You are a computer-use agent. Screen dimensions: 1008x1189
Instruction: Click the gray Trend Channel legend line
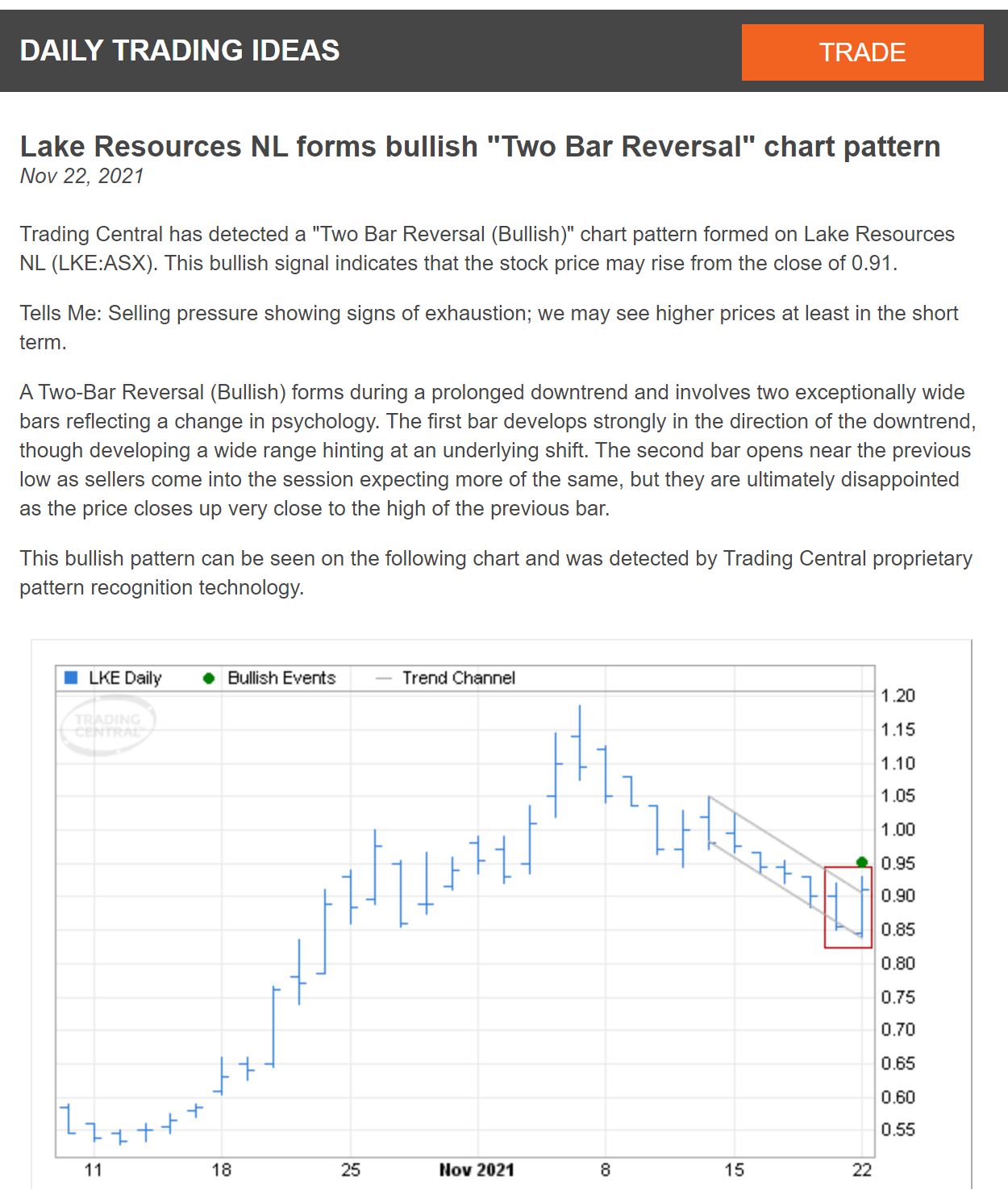(x=384, y=678)
